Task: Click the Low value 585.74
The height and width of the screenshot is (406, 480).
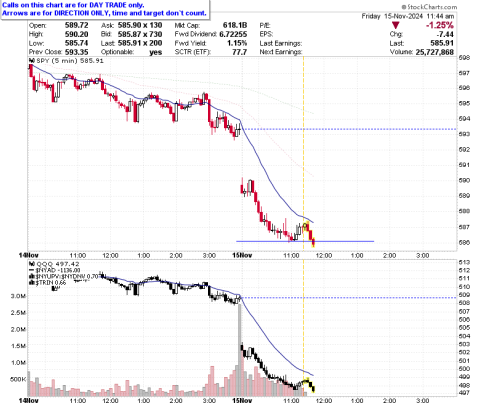Action: point(77,43)
